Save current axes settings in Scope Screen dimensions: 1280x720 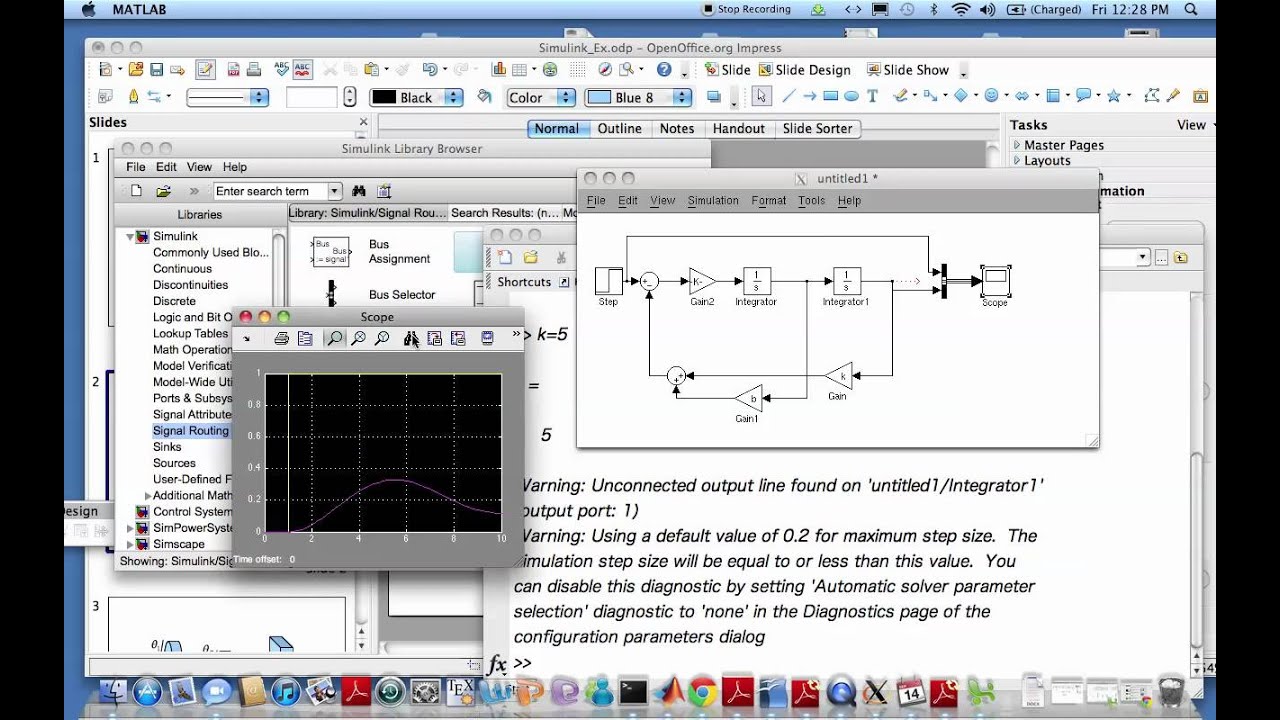[434, 339]
